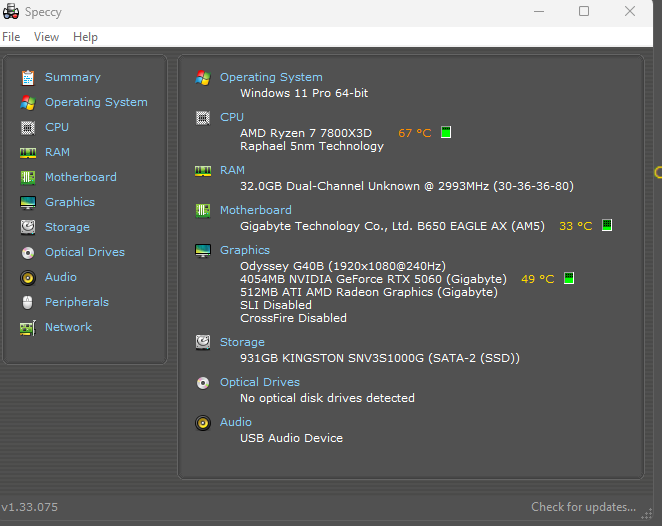The height and width of the screenshot is (526, 662).
Task: Select Motherboard in the sidebar
Action: click(81, 177)
